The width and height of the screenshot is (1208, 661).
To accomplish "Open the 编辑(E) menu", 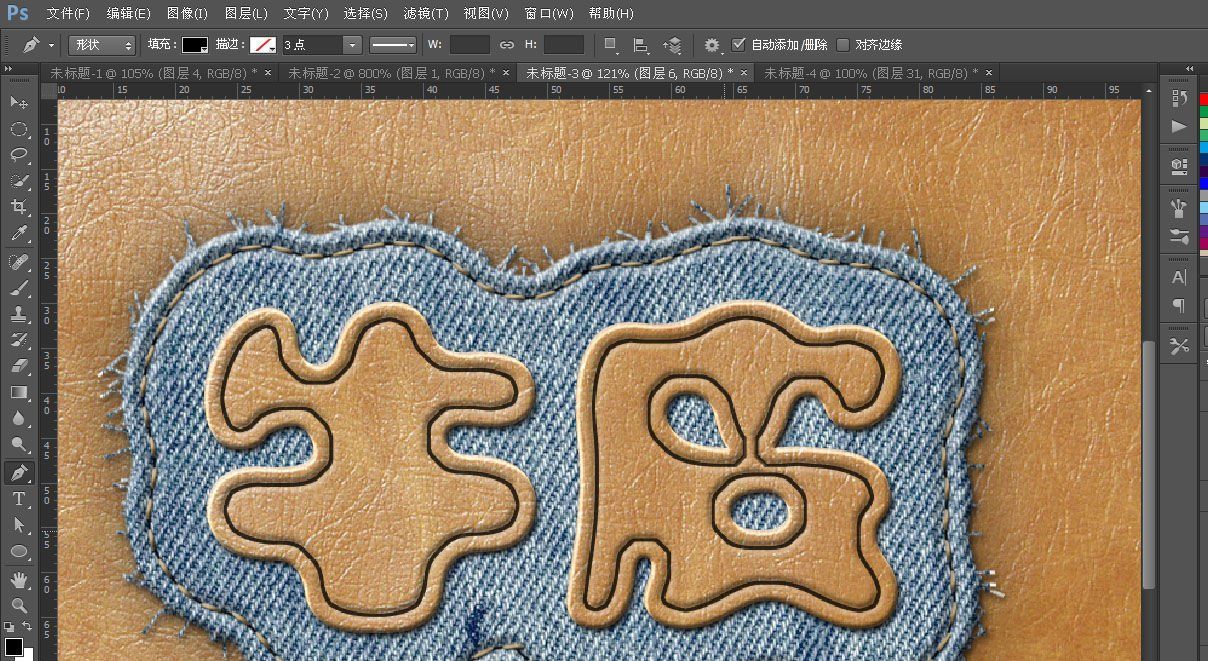I will 128,14.
